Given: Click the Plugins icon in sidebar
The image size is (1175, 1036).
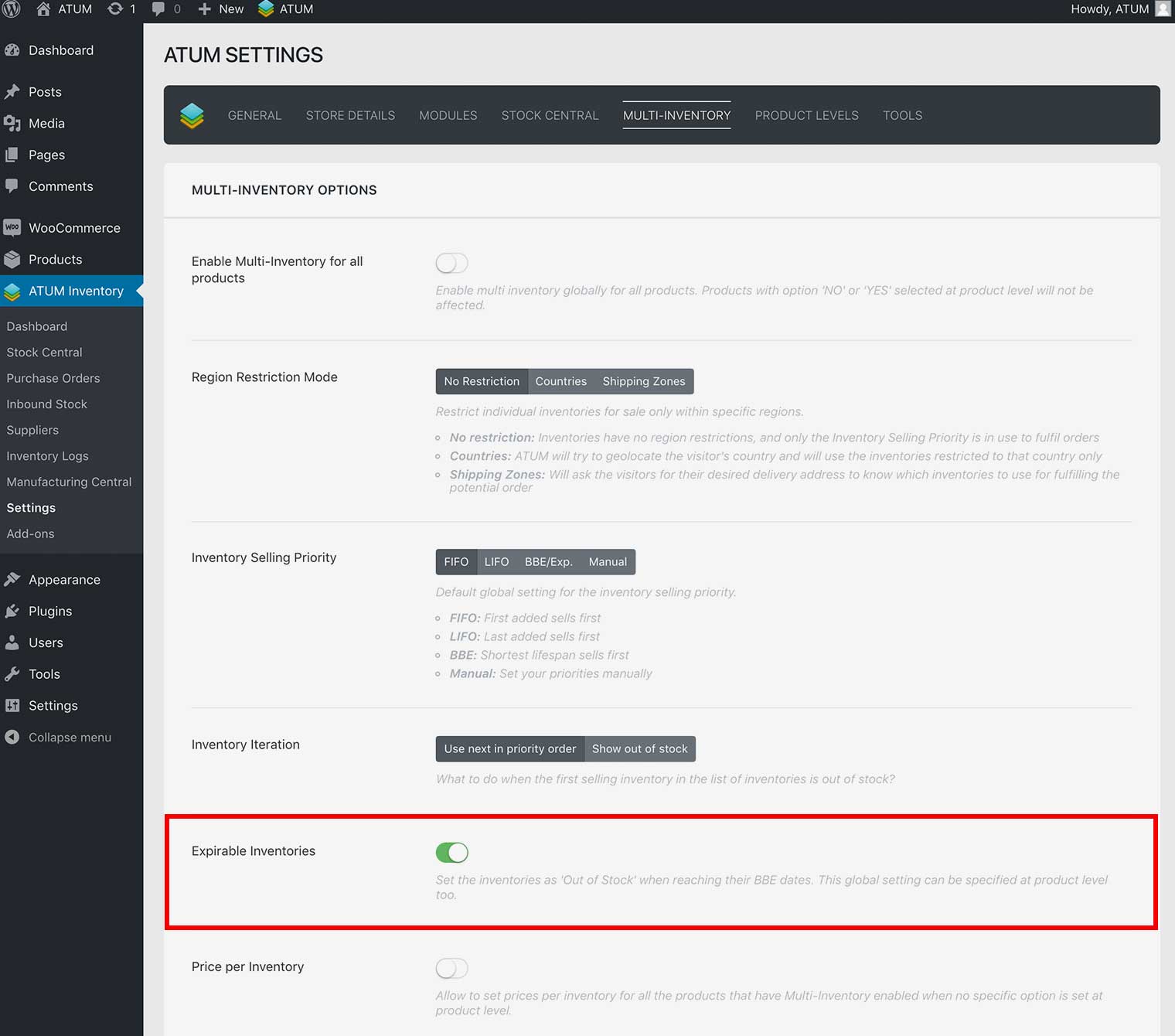Looking at the screenshot, I should [12, 612].
